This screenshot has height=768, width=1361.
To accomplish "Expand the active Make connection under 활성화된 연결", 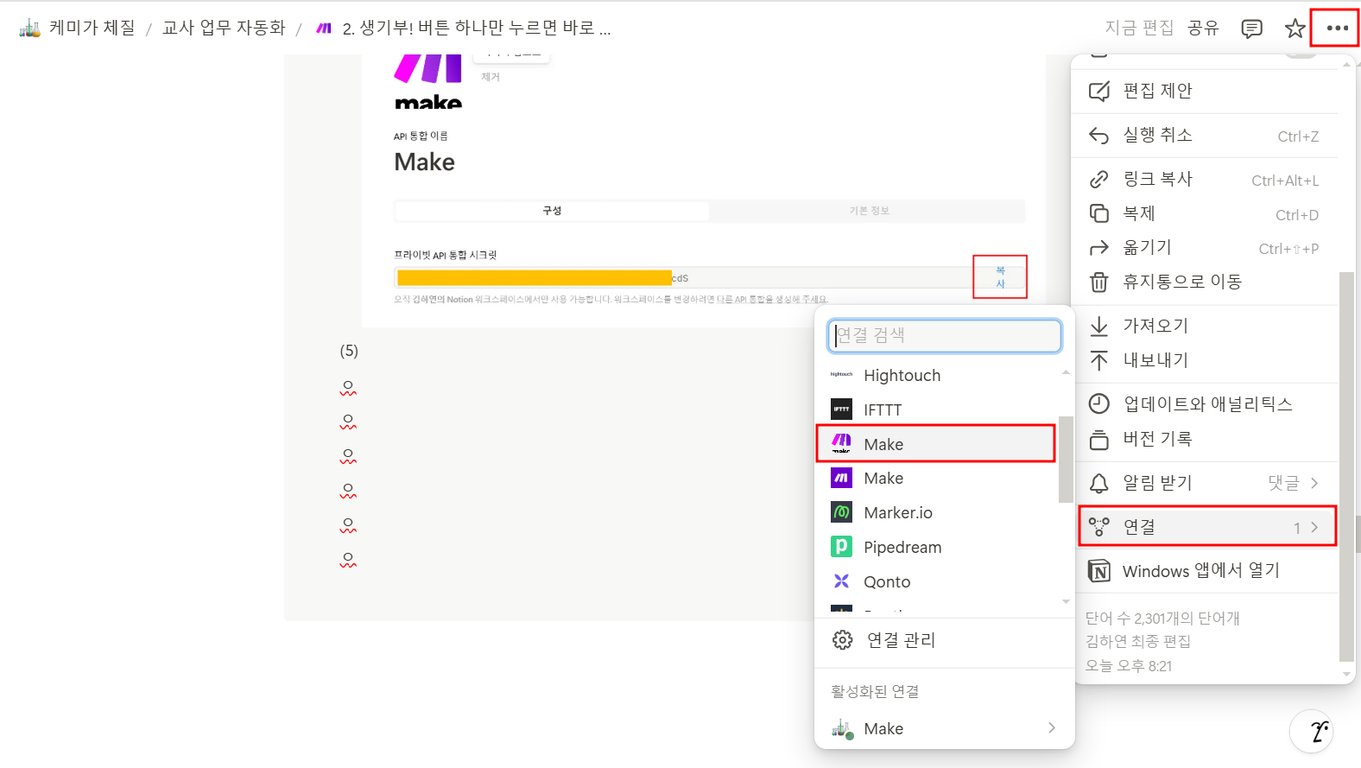I will point(945,729).
